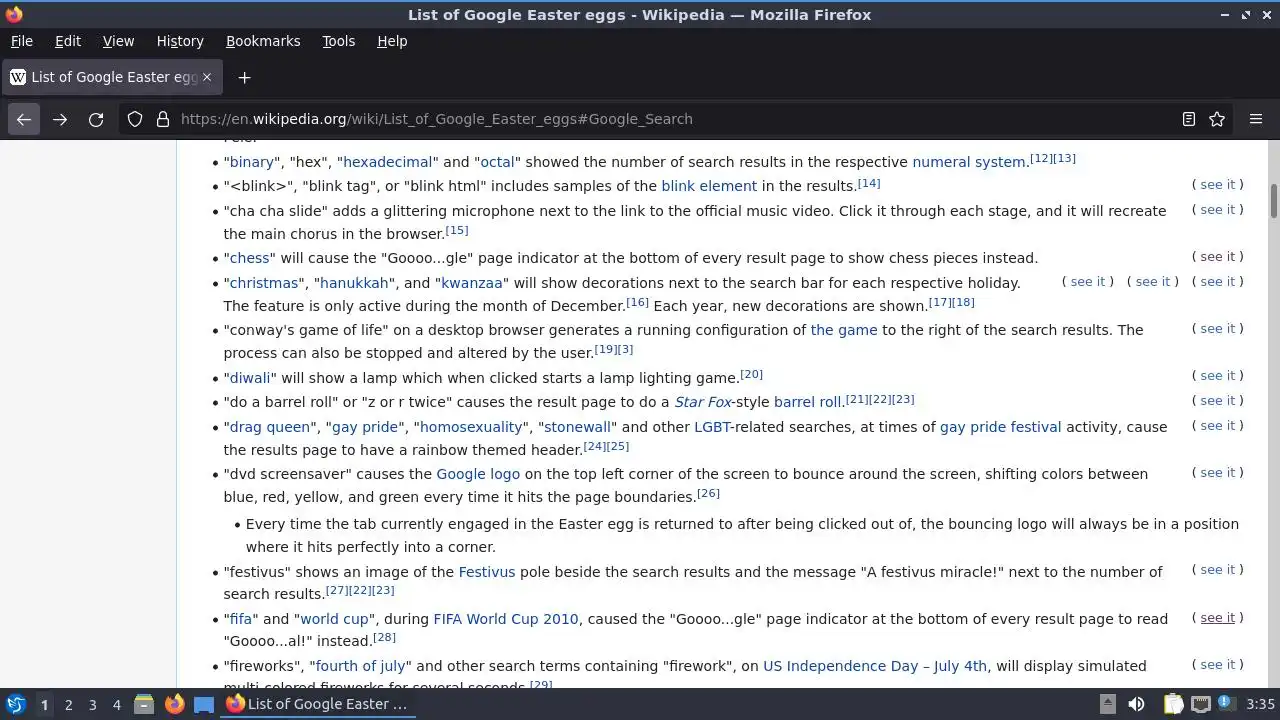Open the volume control in system tray

[x=1136, y=704]
